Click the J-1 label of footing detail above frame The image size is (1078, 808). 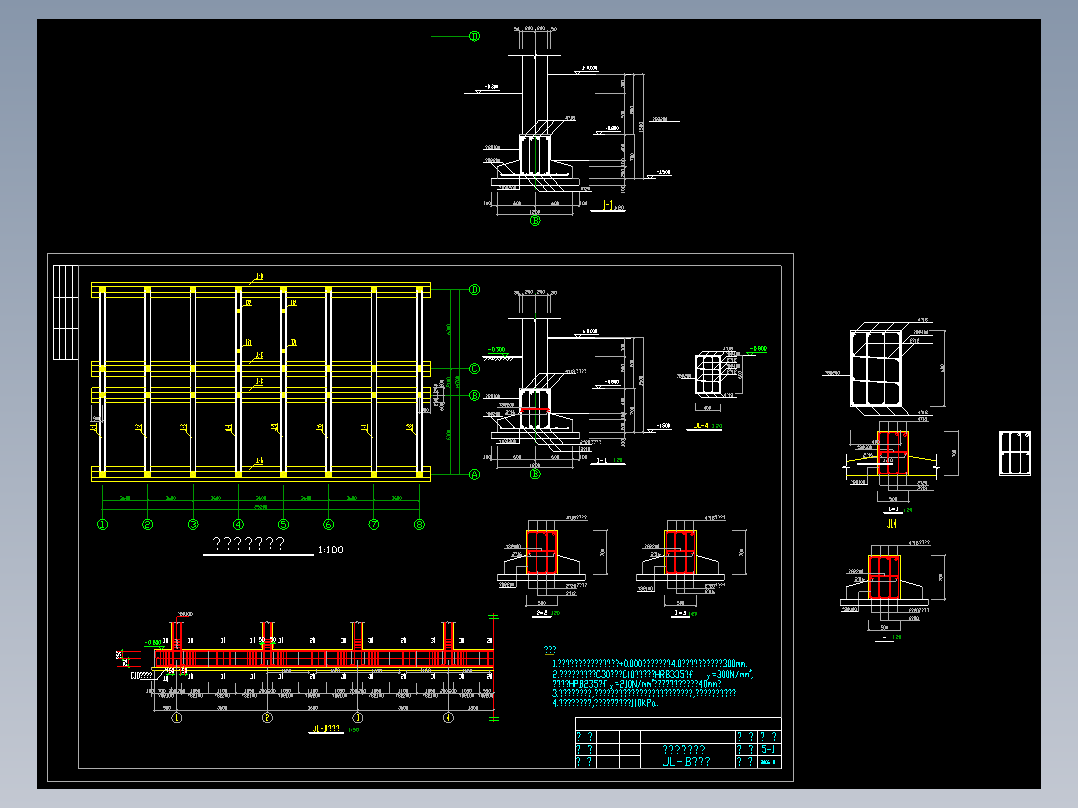[x=608, y=205]
